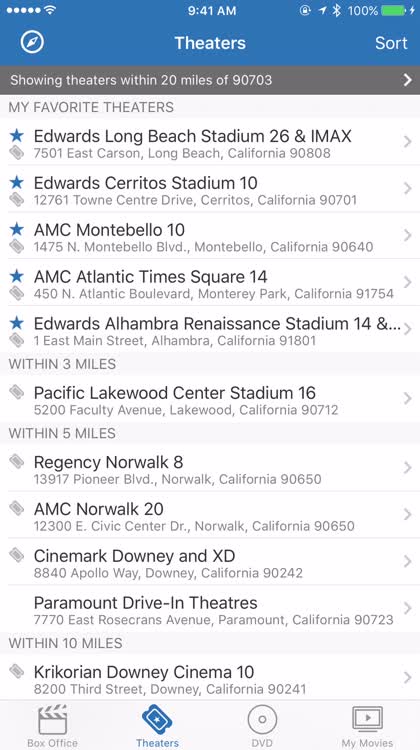The image size is (420, 750).
Task: Unfavorite Edwards Long Beach Stadium 26 star
Action: [x=17, y=136]
